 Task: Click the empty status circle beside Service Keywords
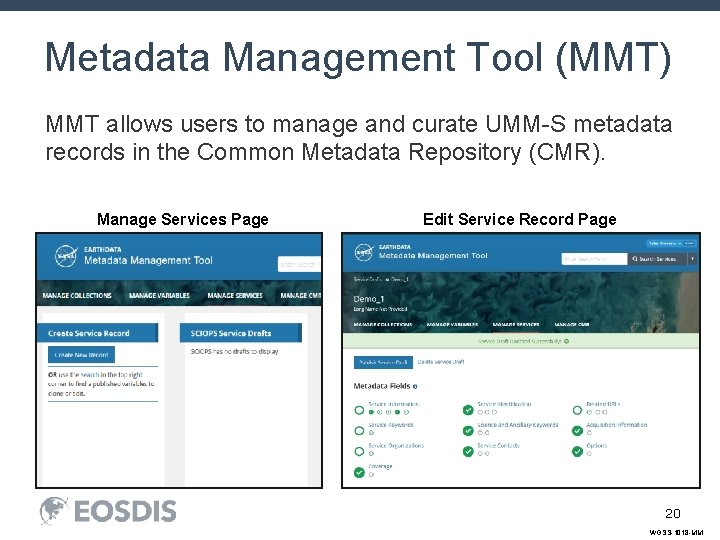click(359, 430)
